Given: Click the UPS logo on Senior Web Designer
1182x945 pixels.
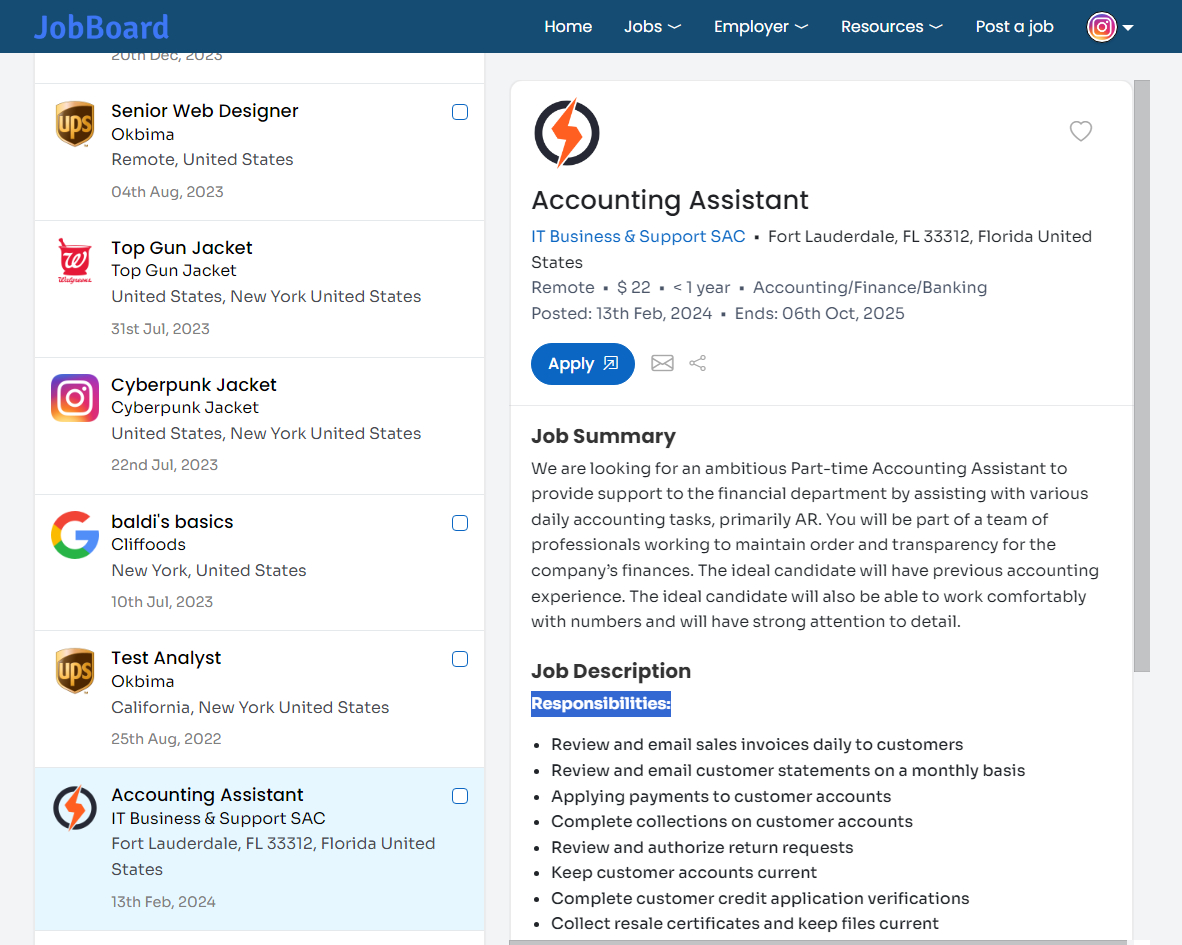Looking at the screenshot, I should click(75, 124).
